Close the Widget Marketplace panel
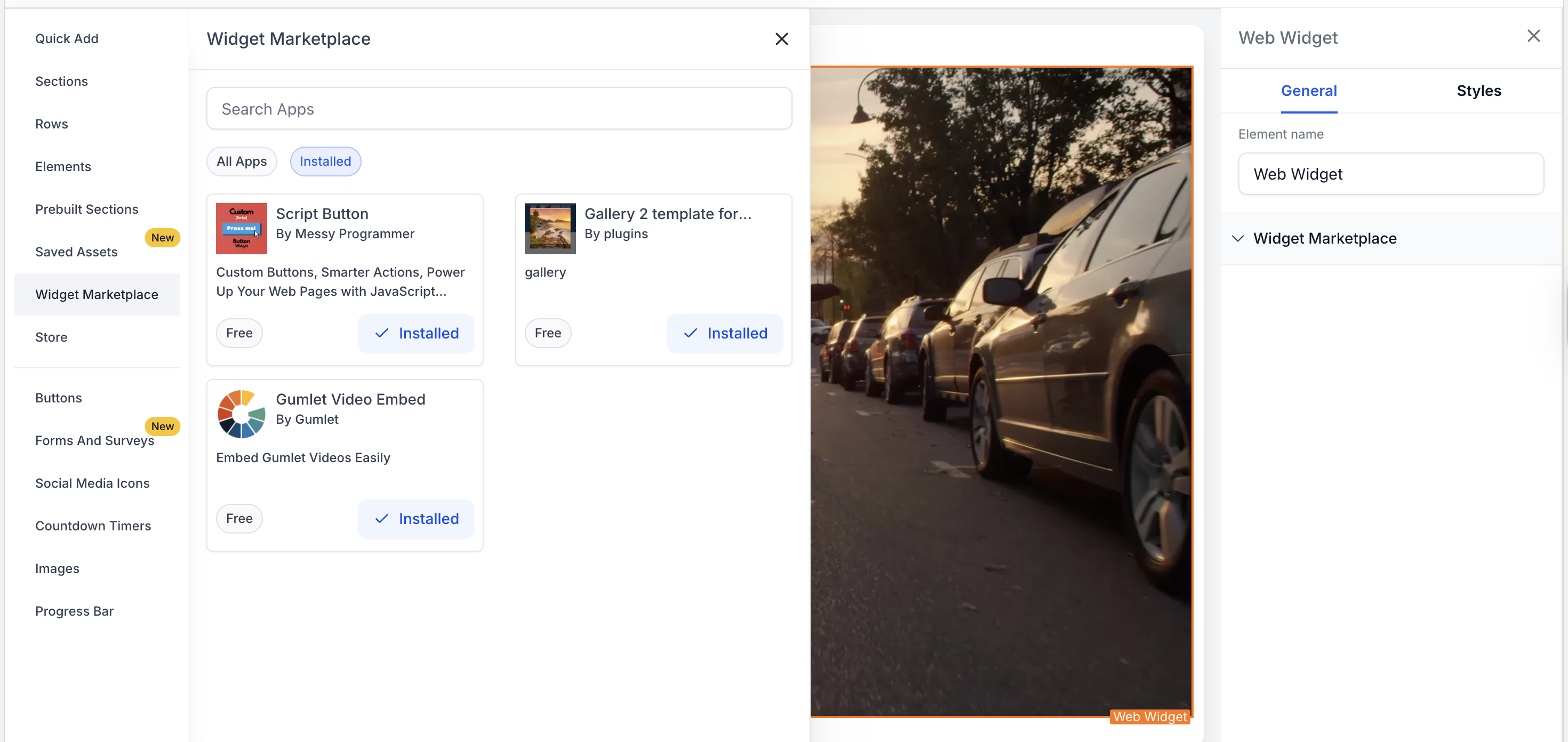 [x=781, y=39]
